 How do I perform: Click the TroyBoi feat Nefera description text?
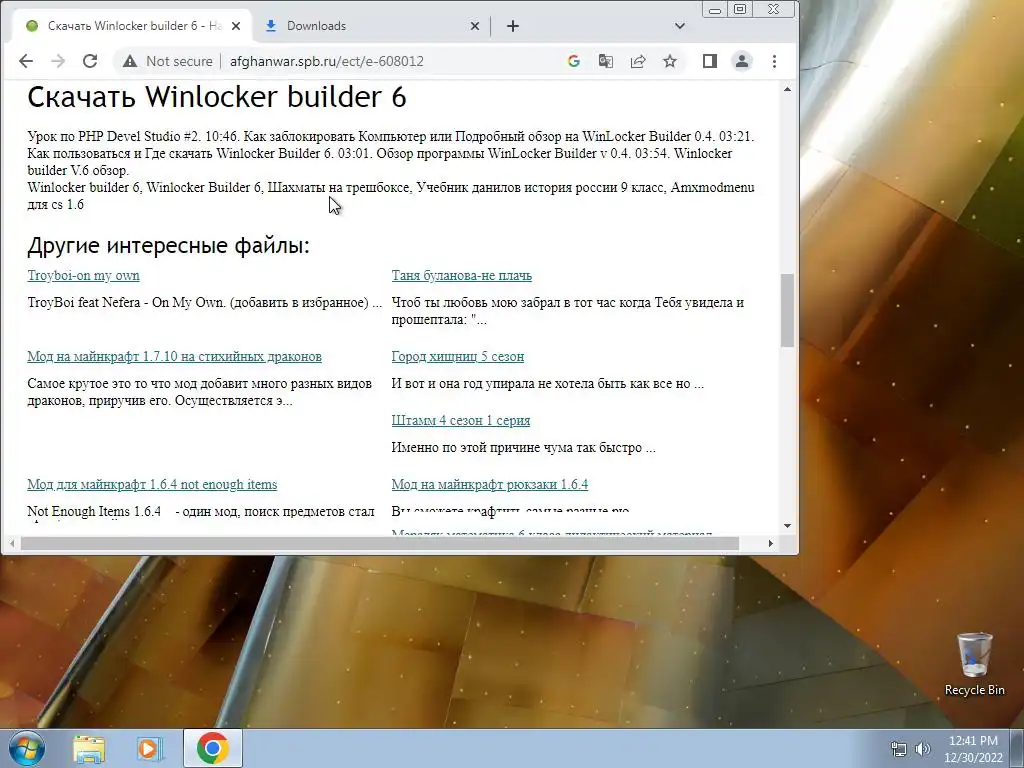pos(204,303)
